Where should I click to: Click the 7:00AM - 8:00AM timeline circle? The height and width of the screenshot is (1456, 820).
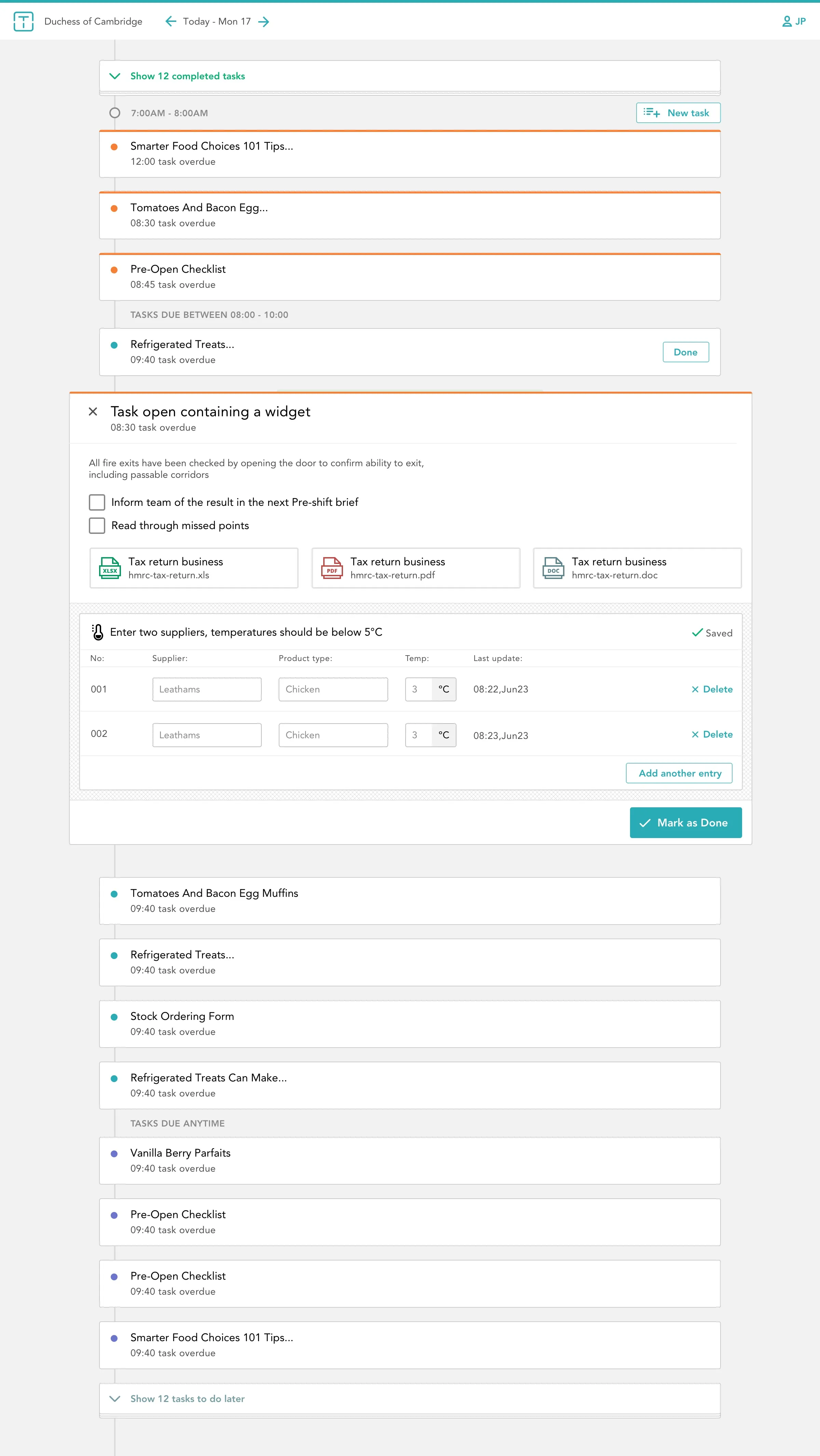(x=115, y=112)
